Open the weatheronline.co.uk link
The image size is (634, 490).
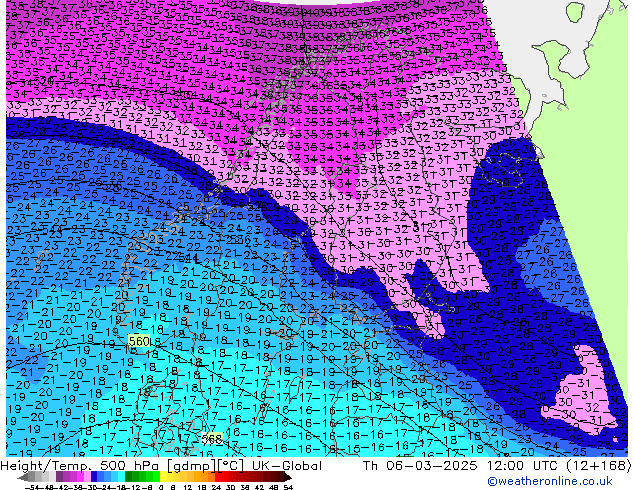point(550,481)
